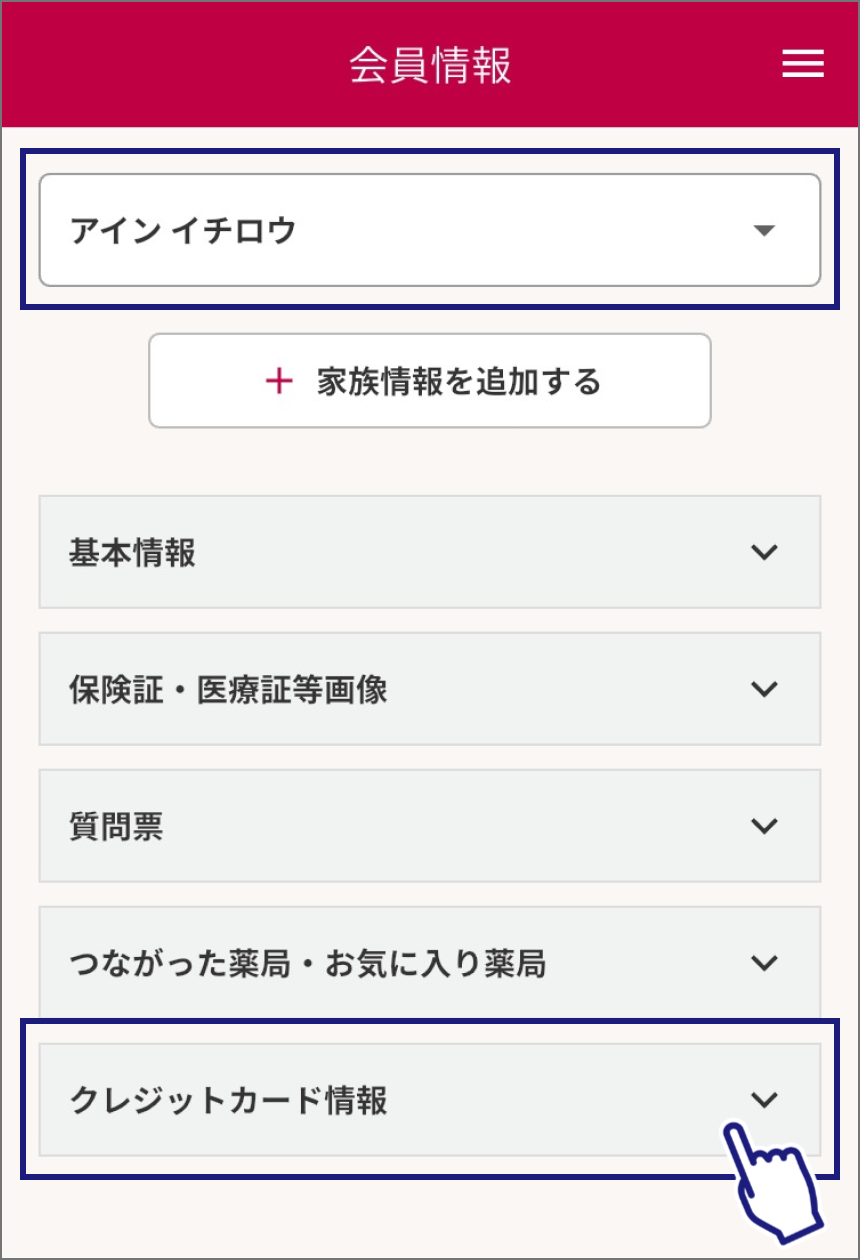Click the アイン イチロウ name text

pos(184,231)
